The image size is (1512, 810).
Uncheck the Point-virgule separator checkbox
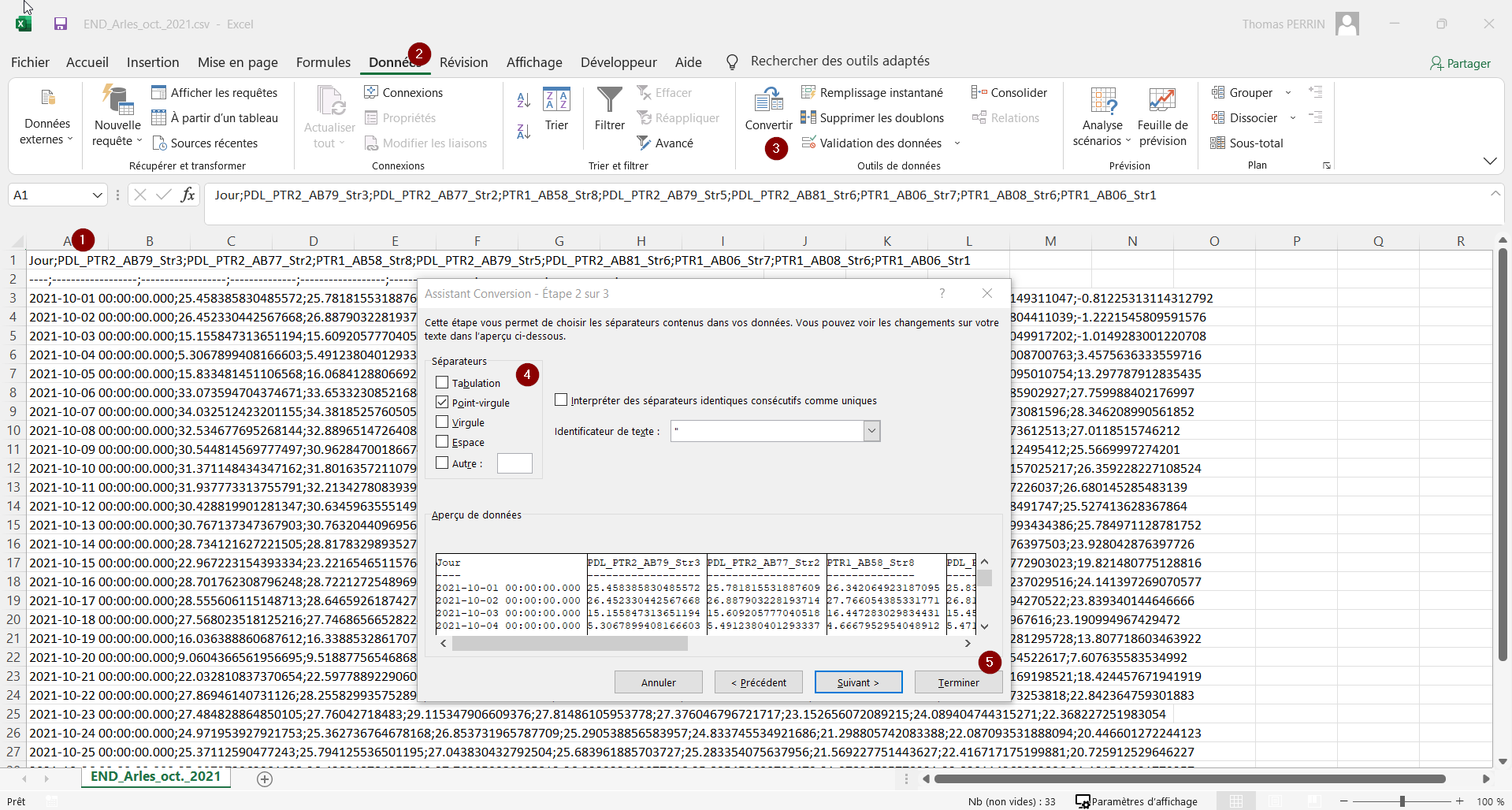coord(442,403)
